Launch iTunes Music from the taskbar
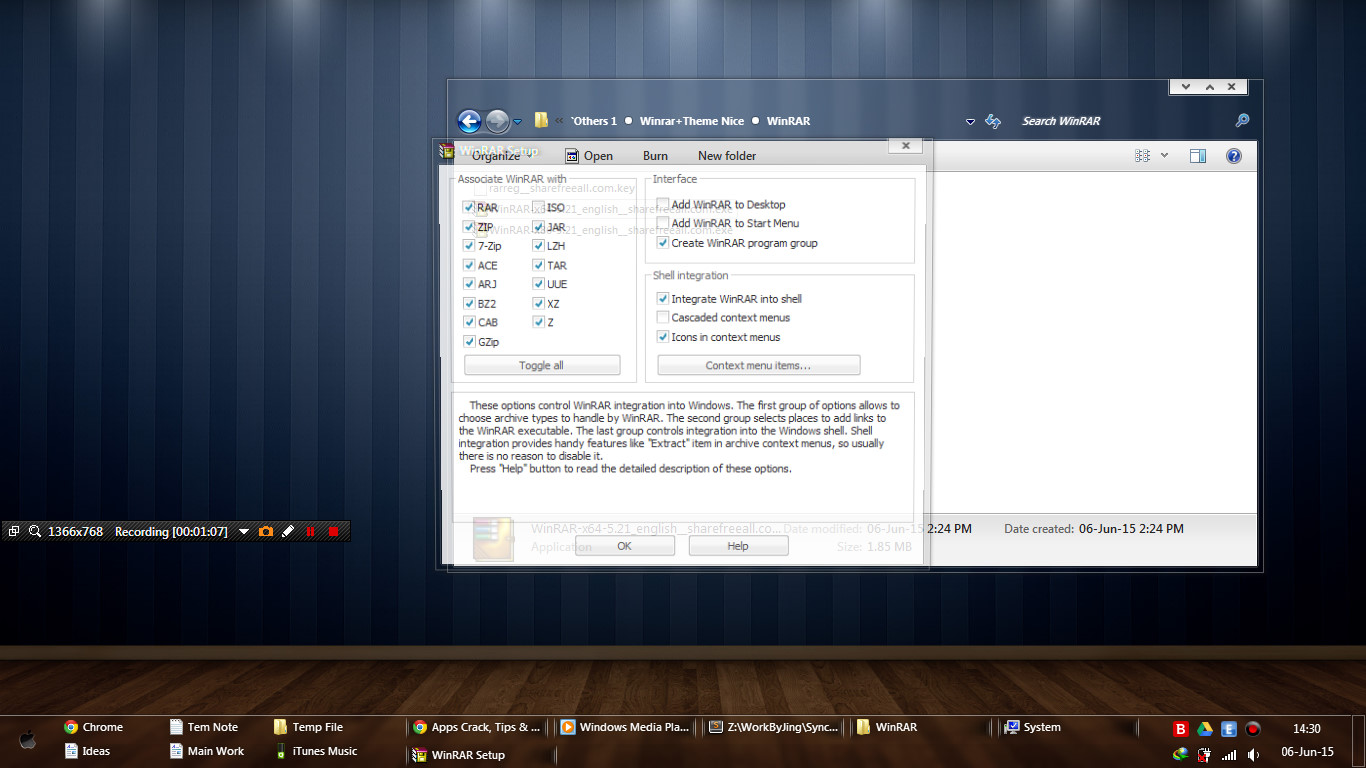This screenshot has width=1366, height=768. [x=316, y=751]
